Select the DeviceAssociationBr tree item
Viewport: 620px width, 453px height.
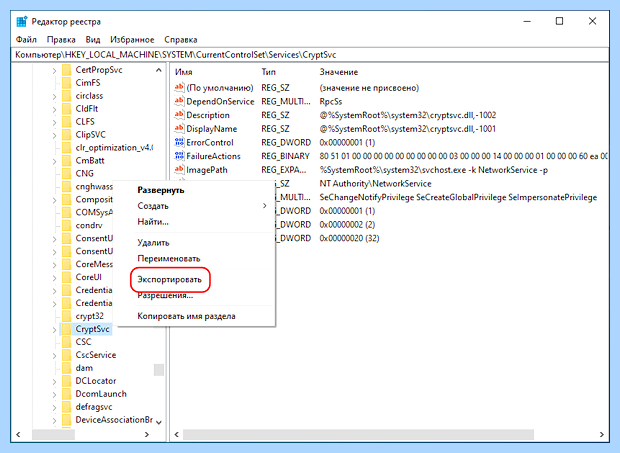click(x=114, y=420)
